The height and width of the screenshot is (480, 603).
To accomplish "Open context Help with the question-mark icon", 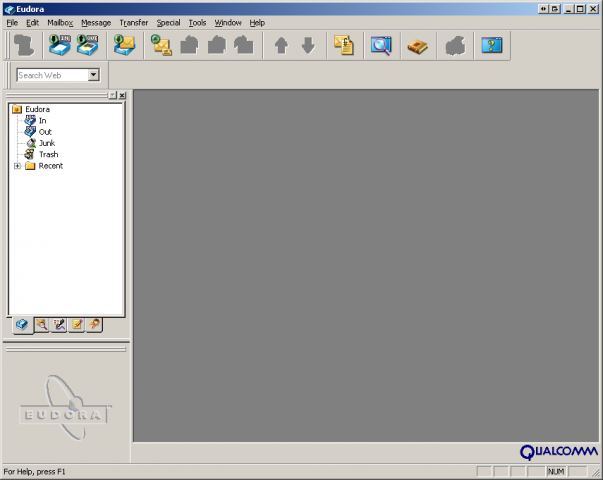I will tap(492, 45).
